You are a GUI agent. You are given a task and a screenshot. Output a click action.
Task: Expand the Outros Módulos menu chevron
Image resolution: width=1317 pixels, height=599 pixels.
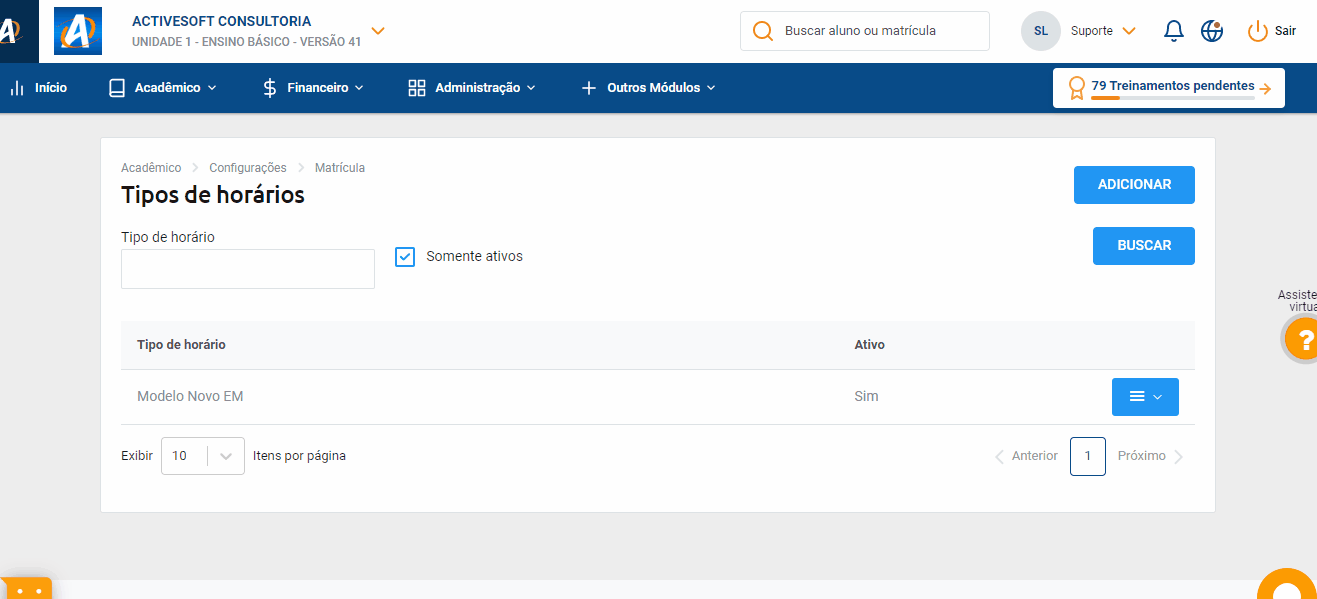click(x=711, y=88)
